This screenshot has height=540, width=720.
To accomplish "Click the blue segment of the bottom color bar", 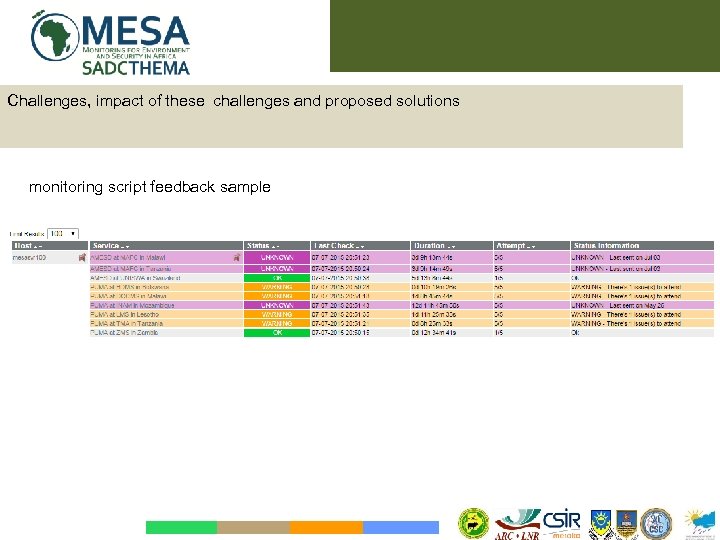I will click(x=401, y=527).
